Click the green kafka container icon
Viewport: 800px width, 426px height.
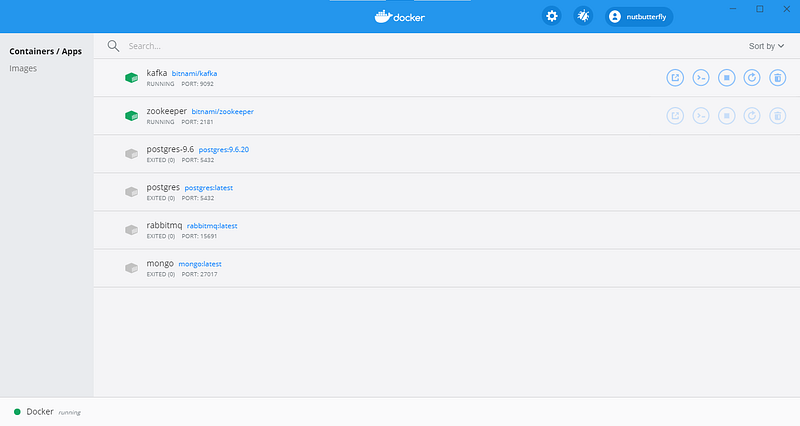pos(132,78)
